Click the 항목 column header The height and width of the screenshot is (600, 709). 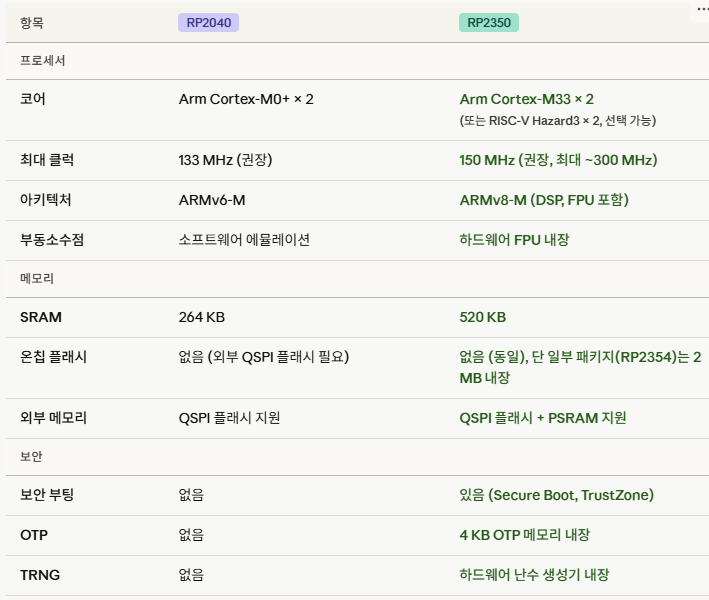32,23
